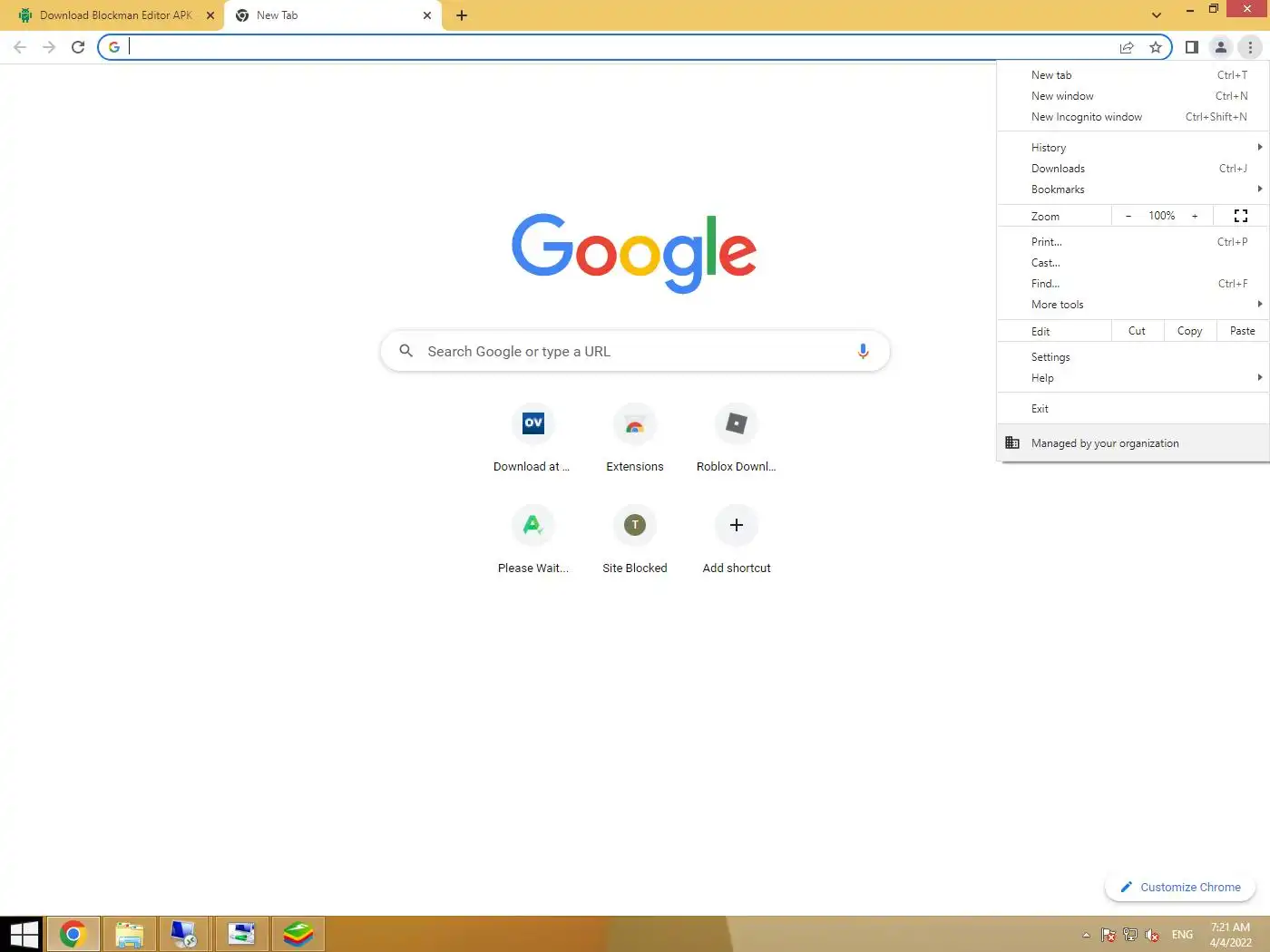Switch to Download Blockman Editor APK tab

[x=116, y=15]
